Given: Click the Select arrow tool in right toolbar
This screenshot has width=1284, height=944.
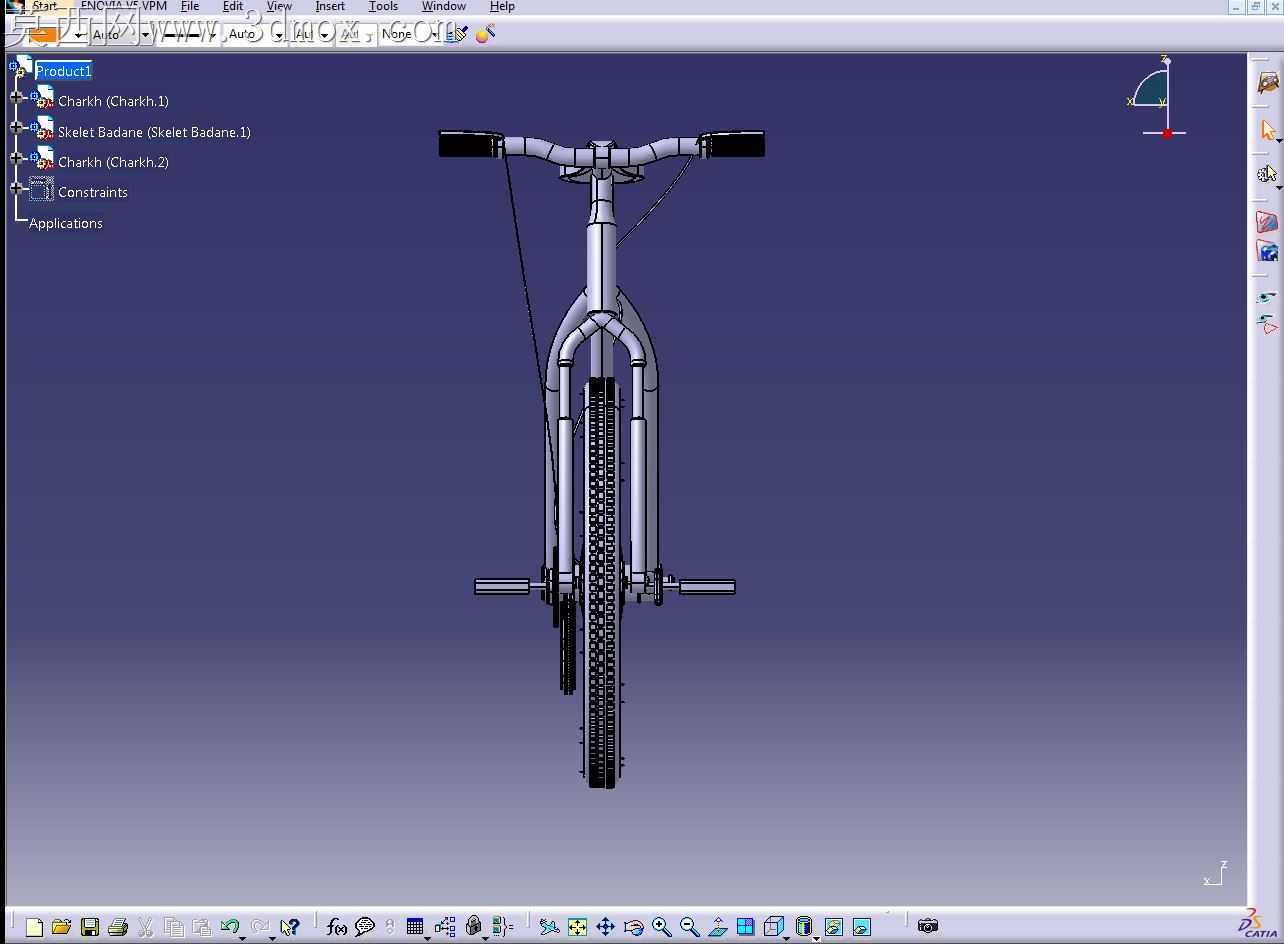Looking at the screenshot, I should [x=1267, y=130].
